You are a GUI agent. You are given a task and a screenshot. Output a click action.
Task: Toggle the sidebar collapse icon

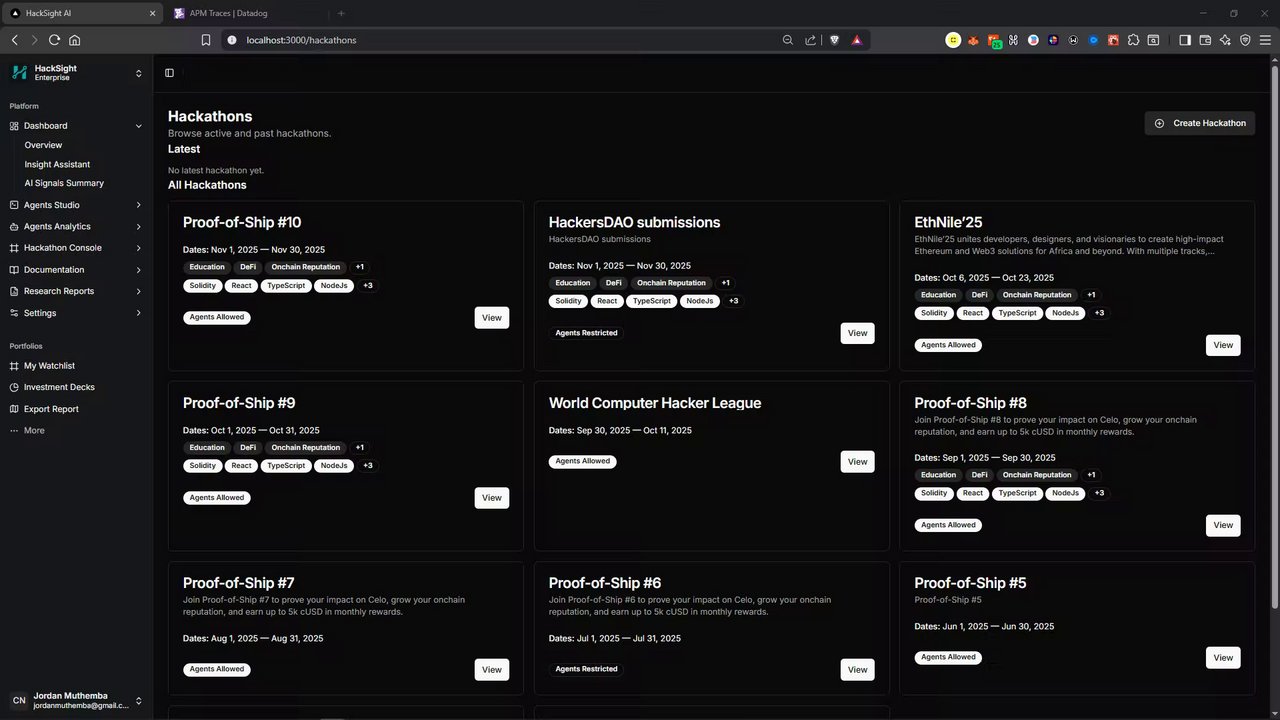tap(169, 73)
